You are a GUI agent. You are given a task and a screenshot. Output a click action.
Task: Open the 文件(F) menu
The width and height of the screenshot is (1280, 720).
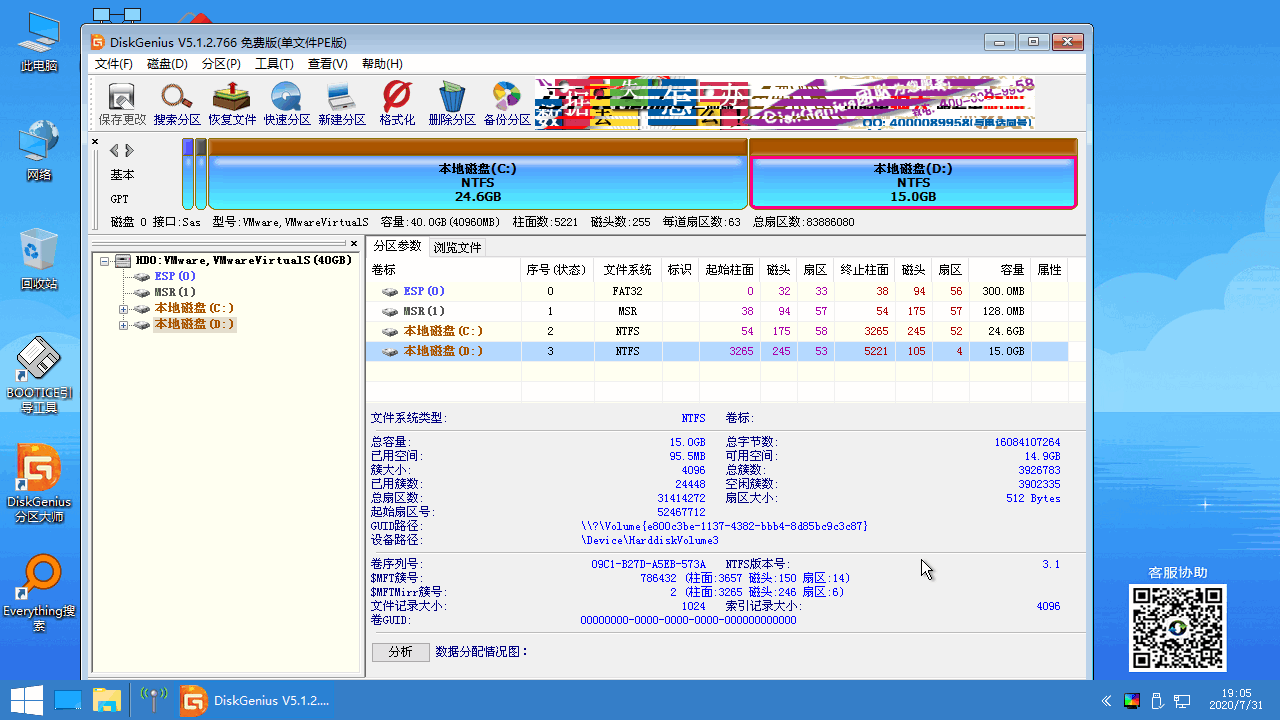114,64
